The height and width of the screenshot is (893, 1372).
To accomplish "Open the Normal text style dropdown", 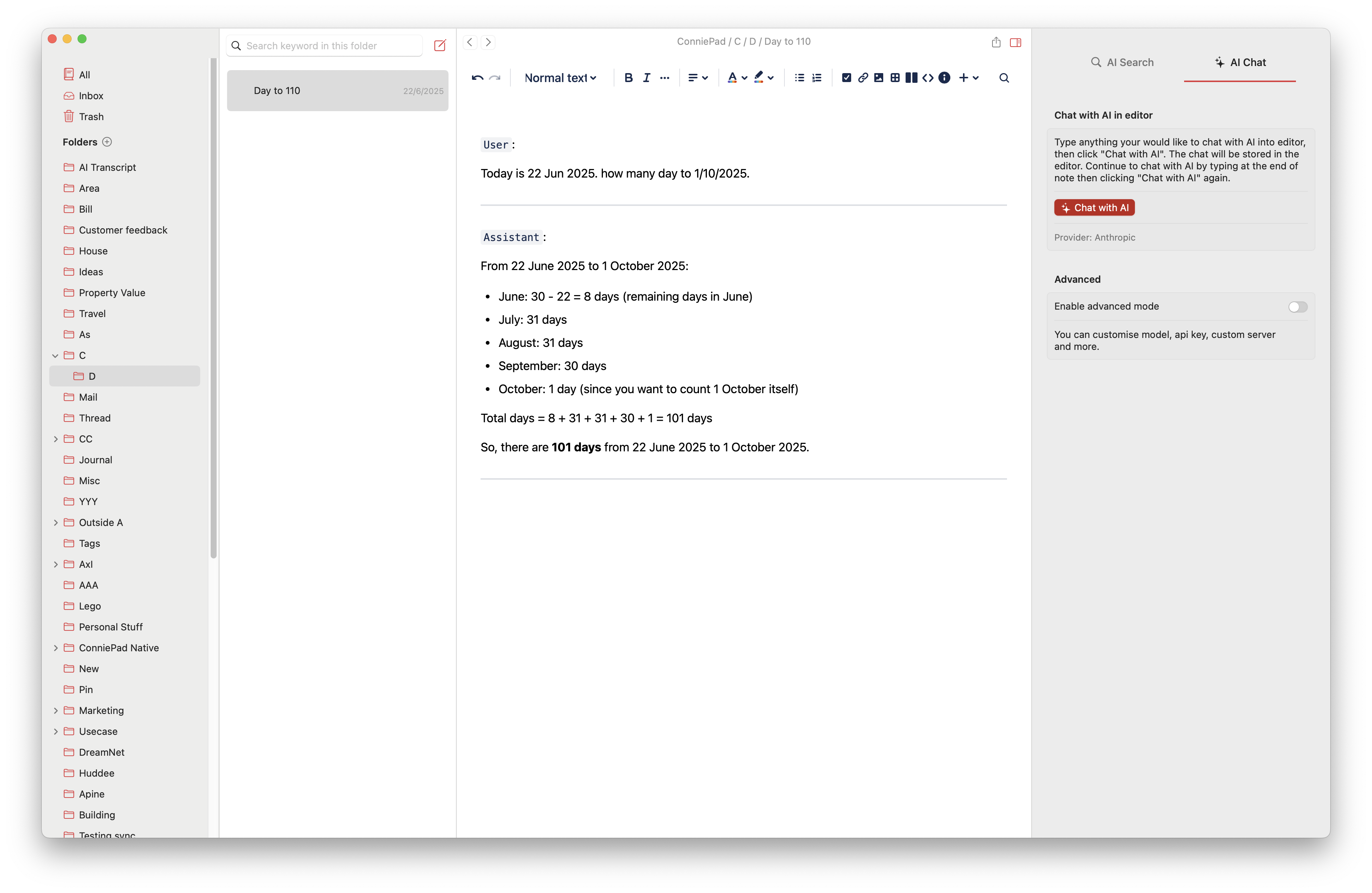I will tap(560, 78).
